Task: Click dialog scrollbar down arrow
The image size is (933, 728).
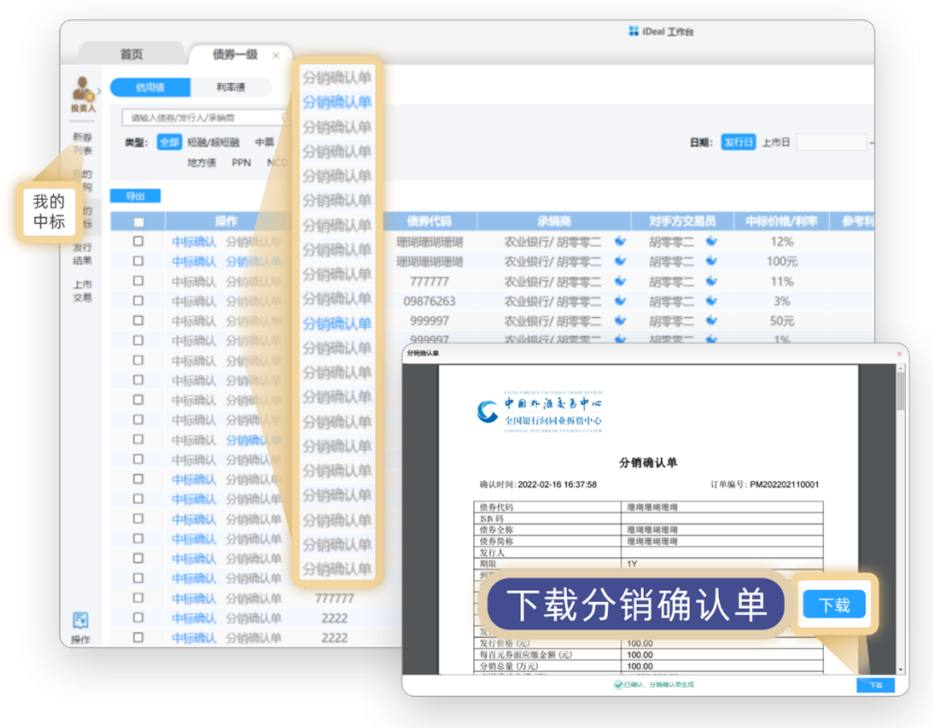Action: (900, 670)
